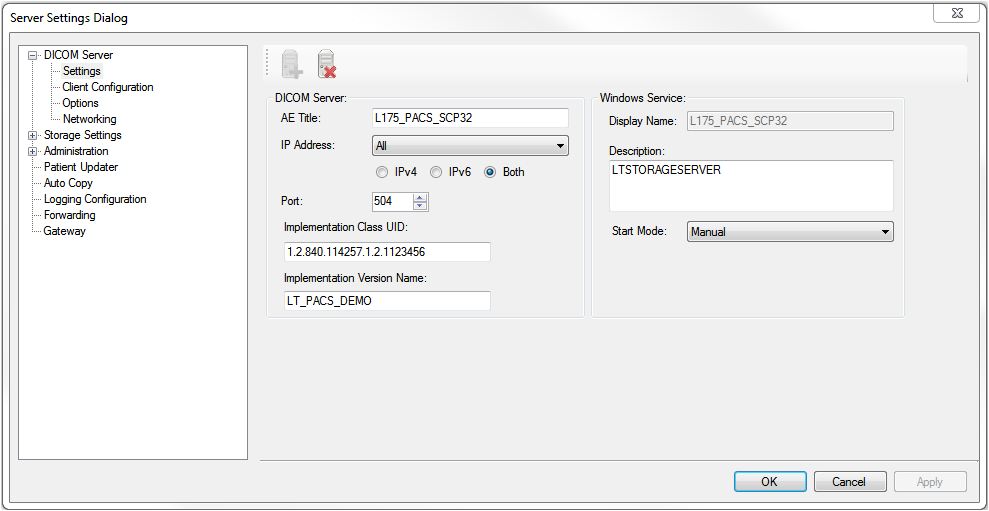Expand the Administration tree node
Image resolution: width=989 pixels, height=511 pixels.
pos(33,152)
